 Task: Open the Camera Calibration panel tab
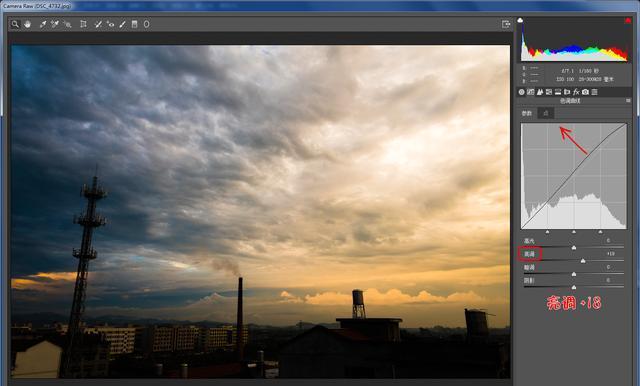click(585, 92)
